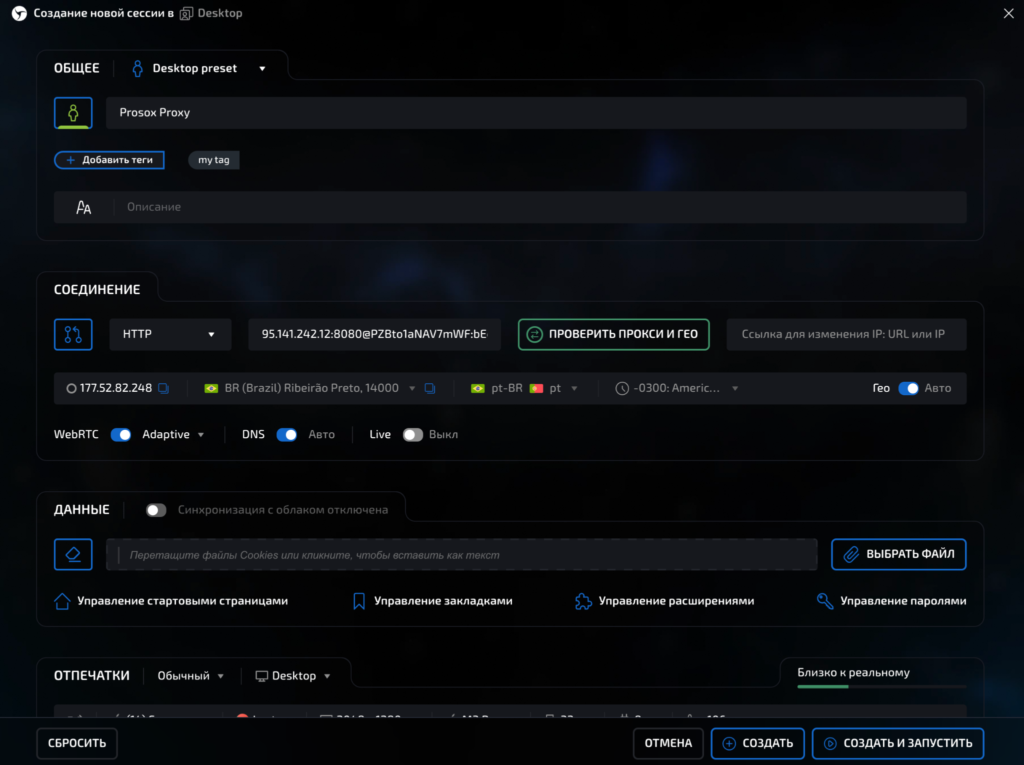Click the Описание description input field
1024x765 pixels.
540,207
